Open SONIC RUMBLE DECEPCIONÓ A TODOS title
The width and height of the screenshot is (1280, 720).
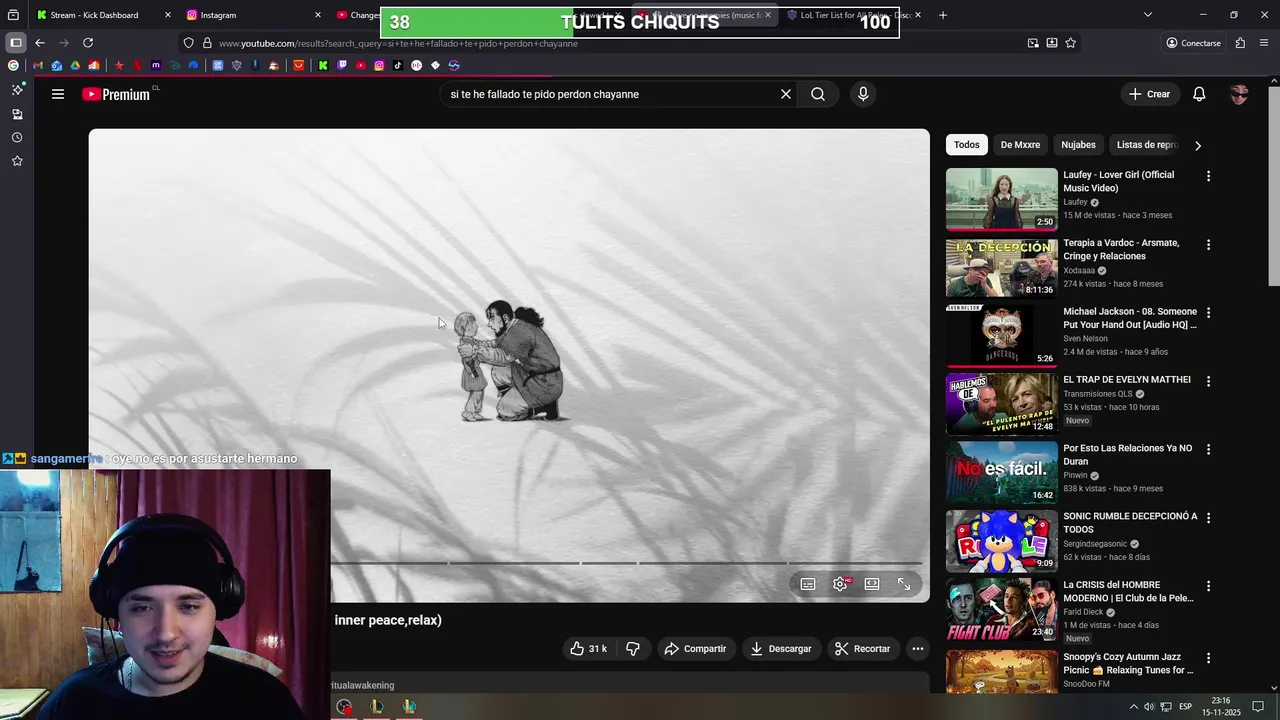tap(1130, 523)
